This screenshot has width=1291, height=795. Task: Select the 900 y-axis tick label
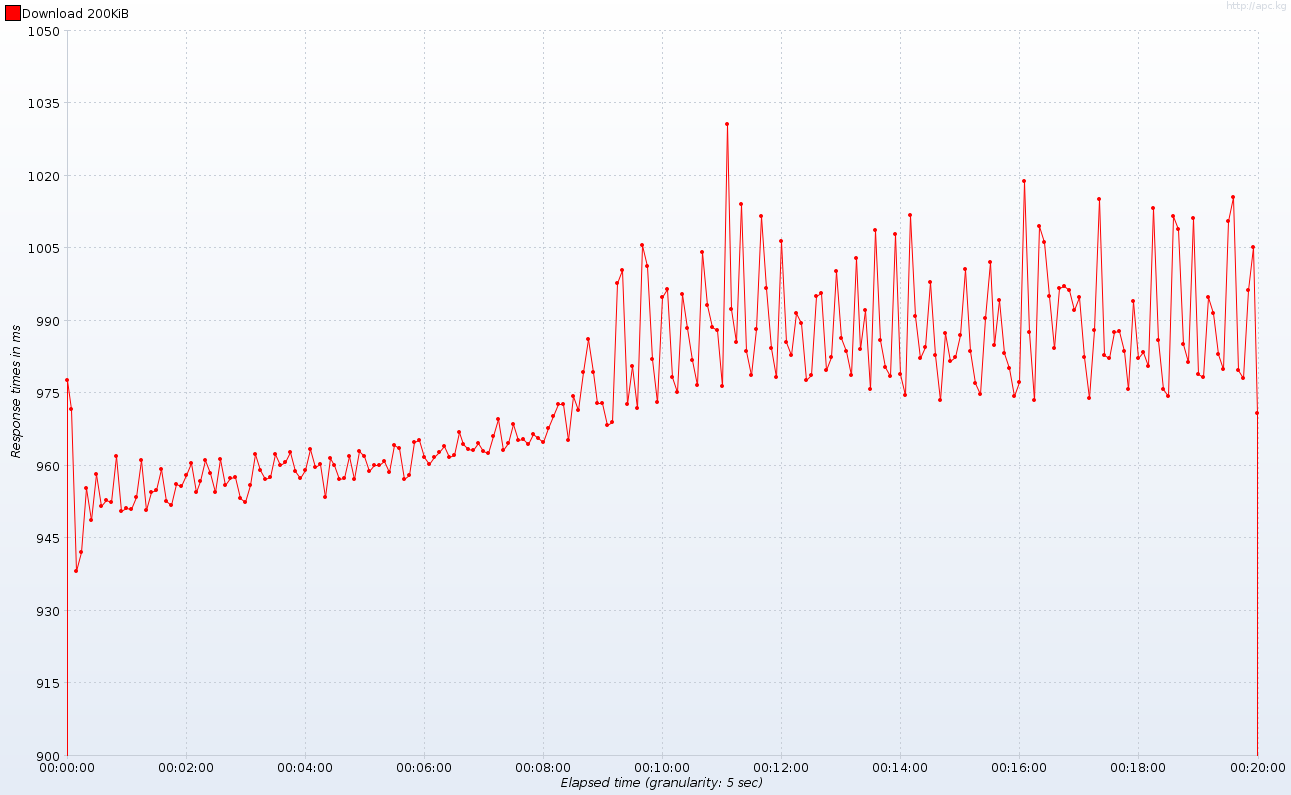(50, 756)
